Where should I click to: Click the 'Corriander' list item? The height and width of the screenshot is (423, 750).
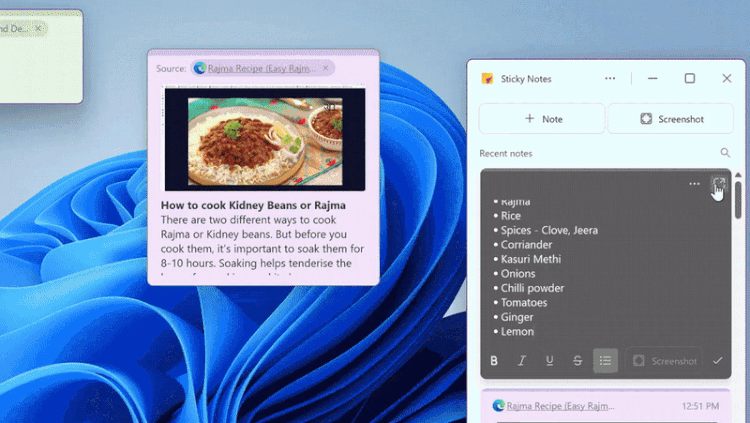tap(526, 245)
